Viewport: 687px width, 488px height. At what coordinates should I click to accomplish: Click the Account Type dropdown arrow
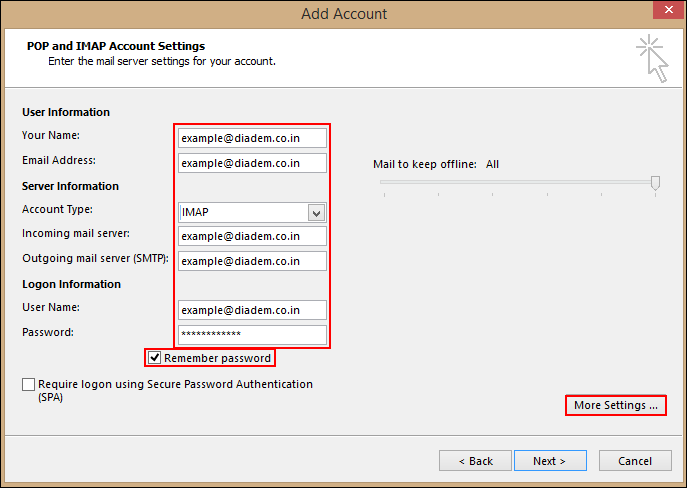pos(316,212)
